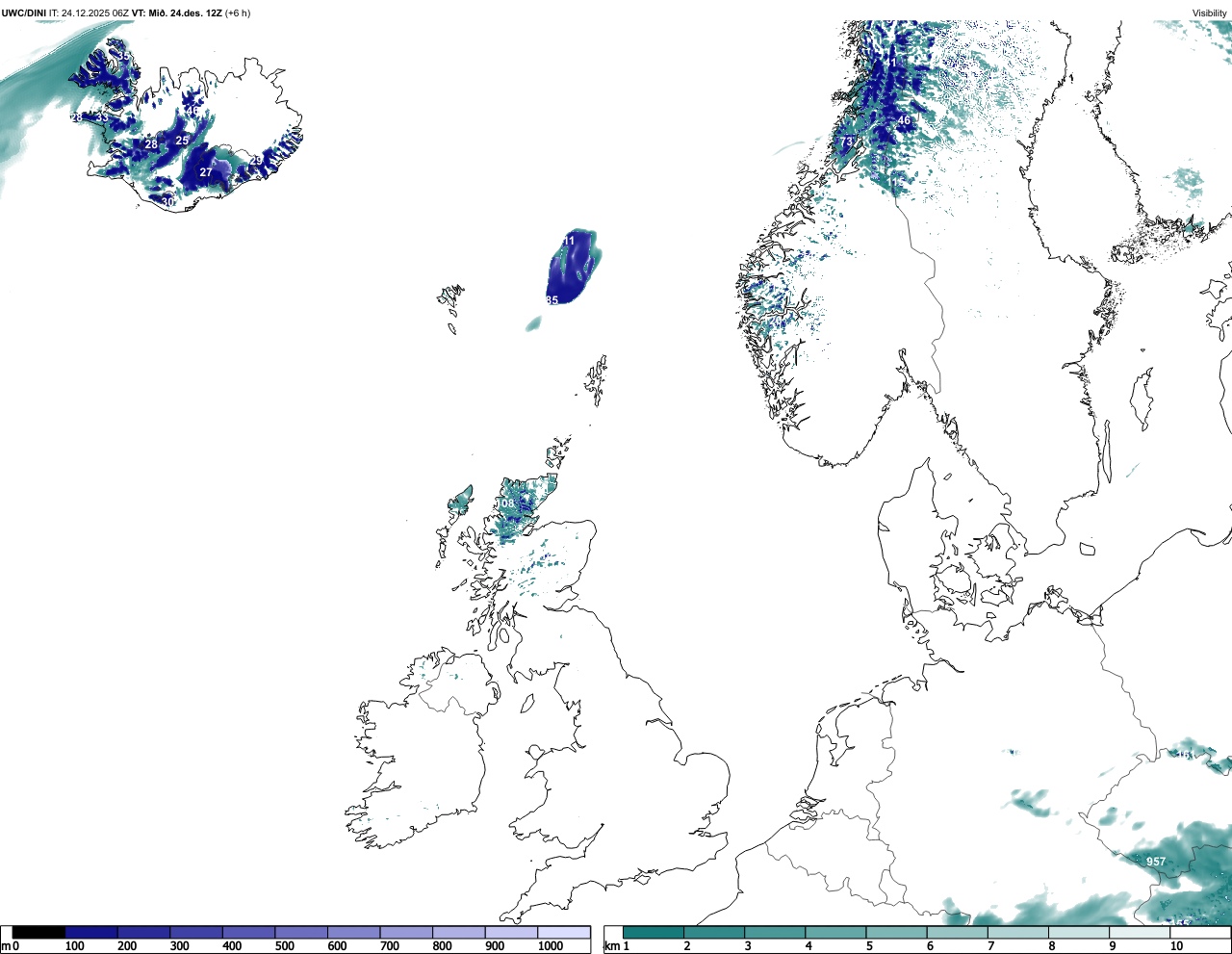Choose the 600–700 m legend swatch
1232x954 pixels.
coord(354,932)
